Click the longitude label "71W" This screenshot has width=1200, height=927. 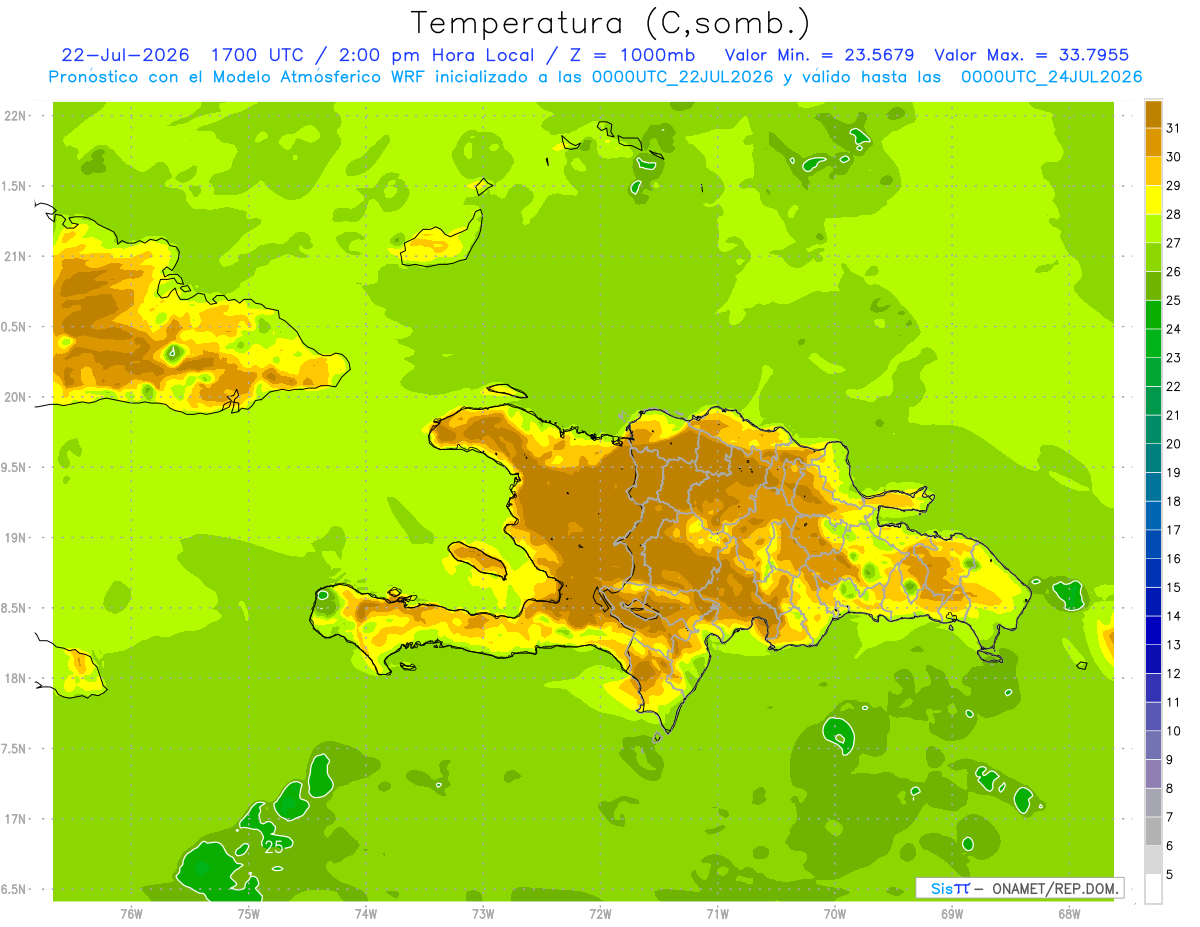[717, 914]
